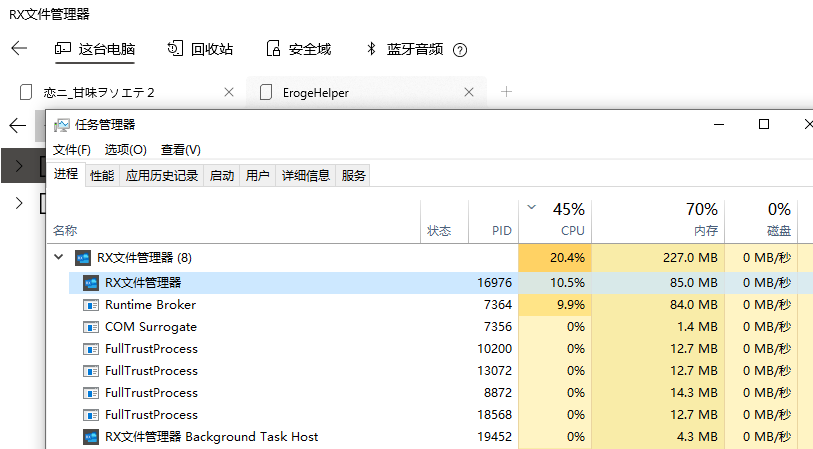Click Background Task Host process icon
813x449 pixels.
pyautogui.click(x=91, y=437)
